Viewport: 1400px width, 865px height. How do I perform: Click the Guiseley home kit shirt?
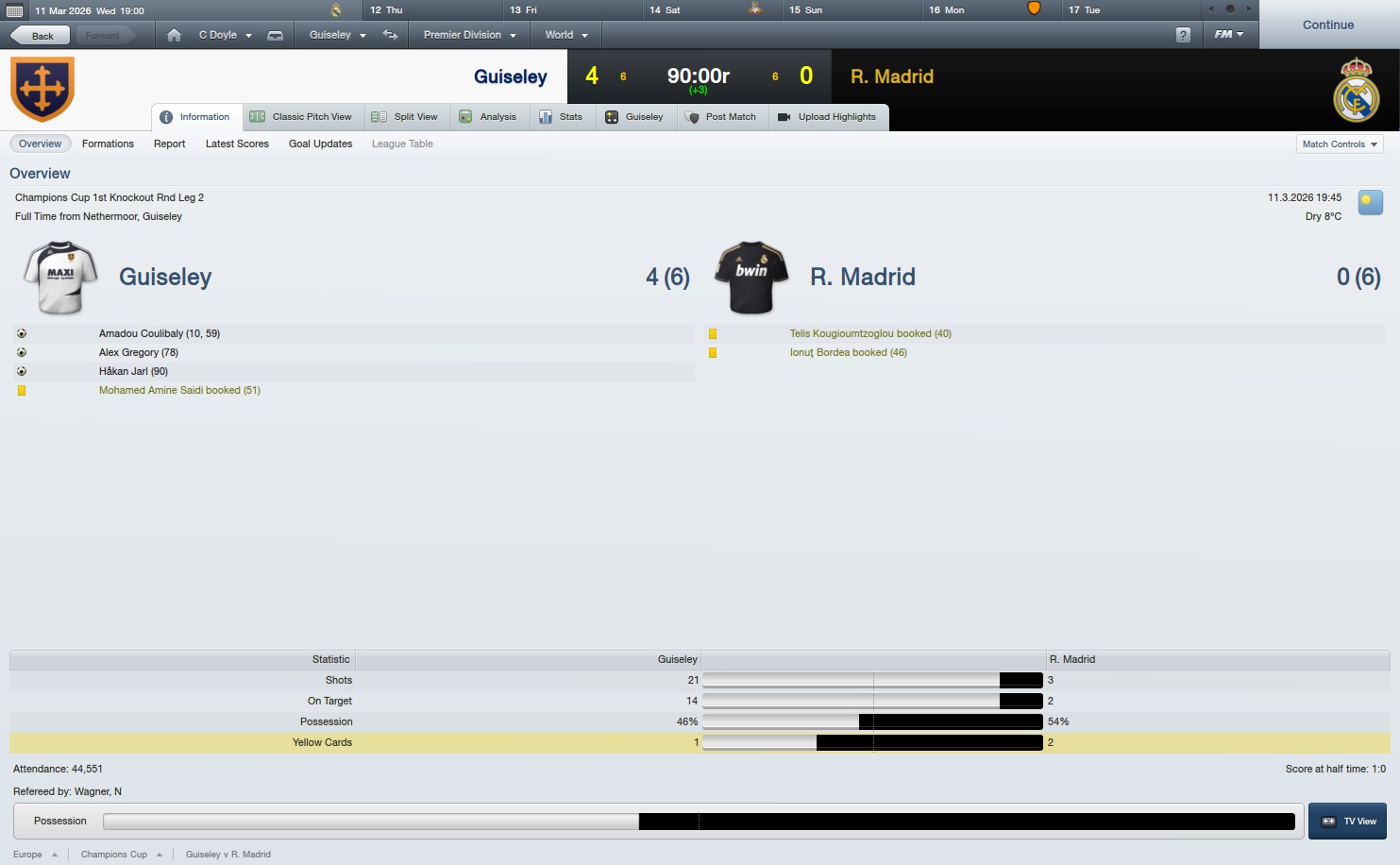point(60,278)
